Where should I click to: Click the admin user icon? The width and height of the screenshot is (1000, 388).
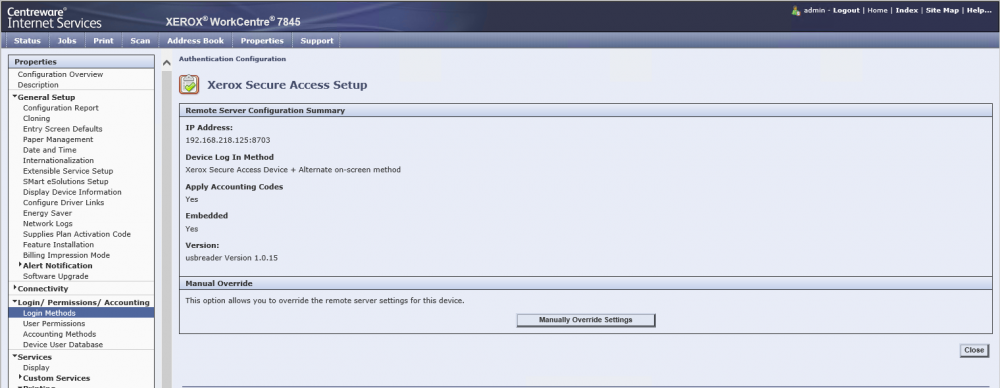[795, 11]
